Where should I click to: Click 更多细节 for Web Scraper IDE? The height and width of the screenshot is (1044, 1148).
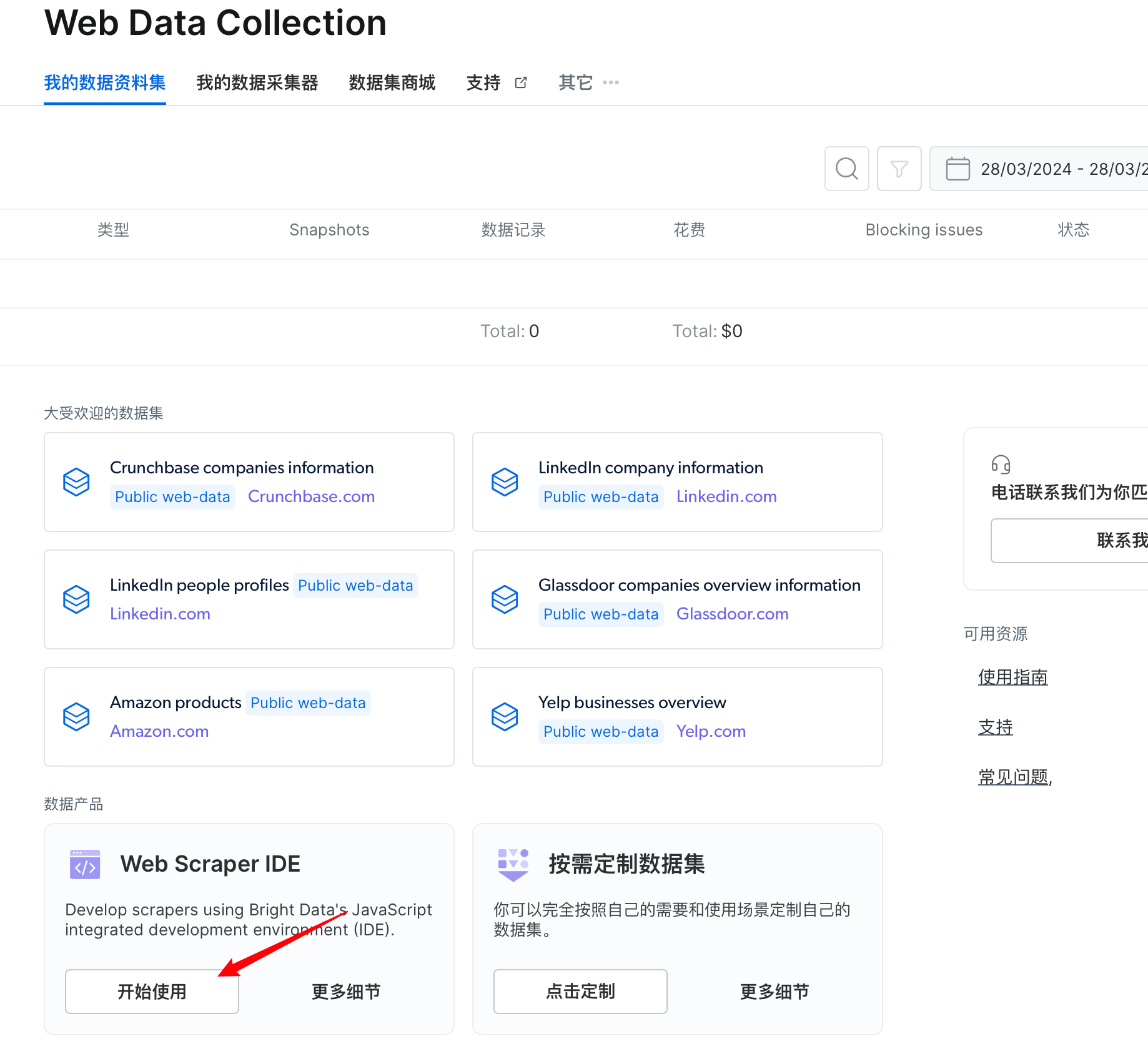(346, 992)
